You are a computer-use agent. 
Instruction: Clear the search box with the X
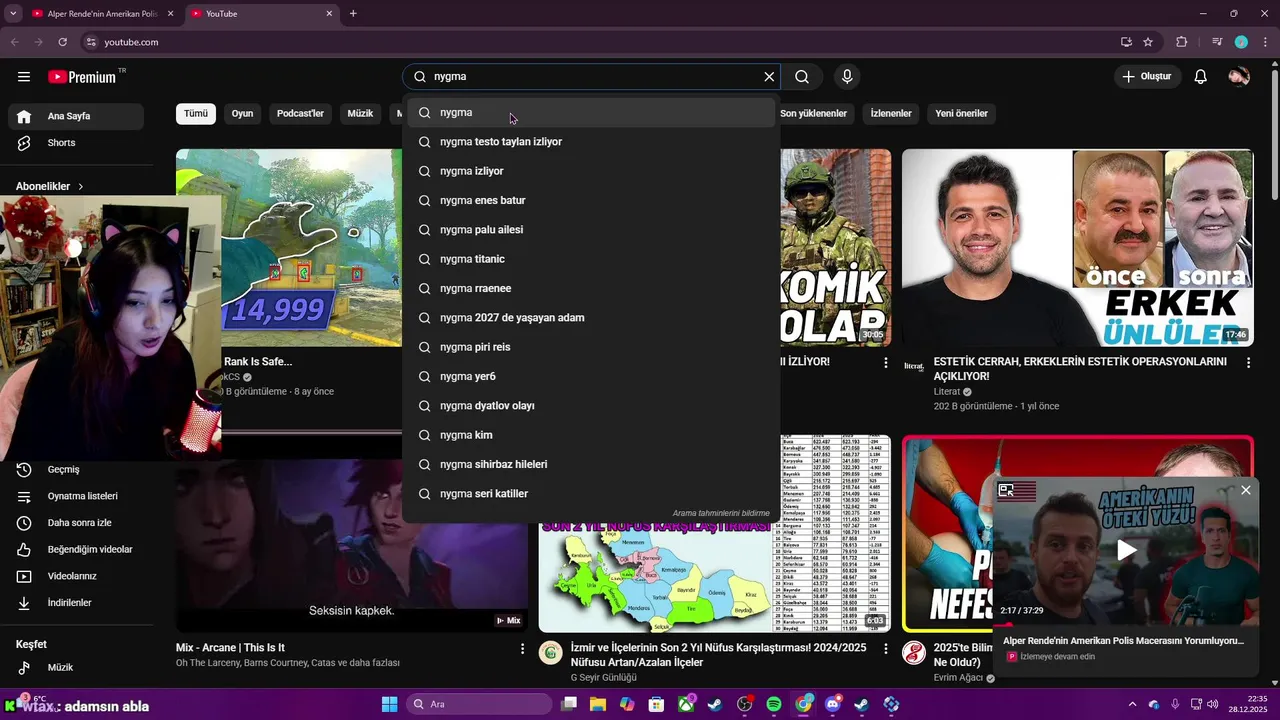coord(769,77)
